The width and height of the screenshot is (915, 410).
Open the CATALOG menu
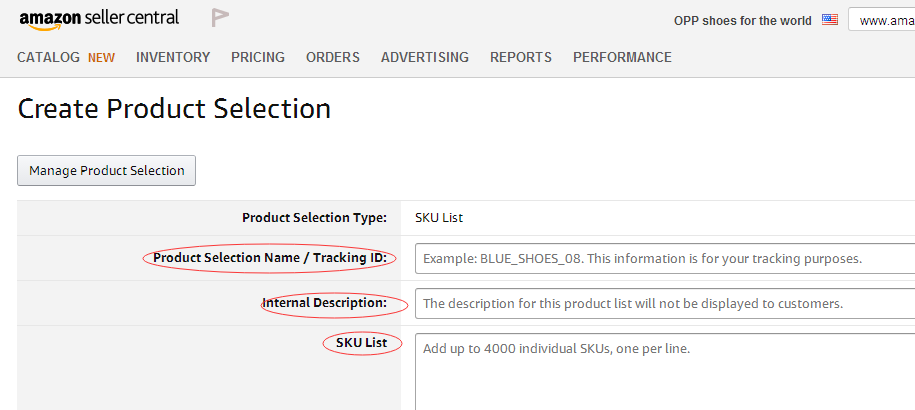pos(48,57)
